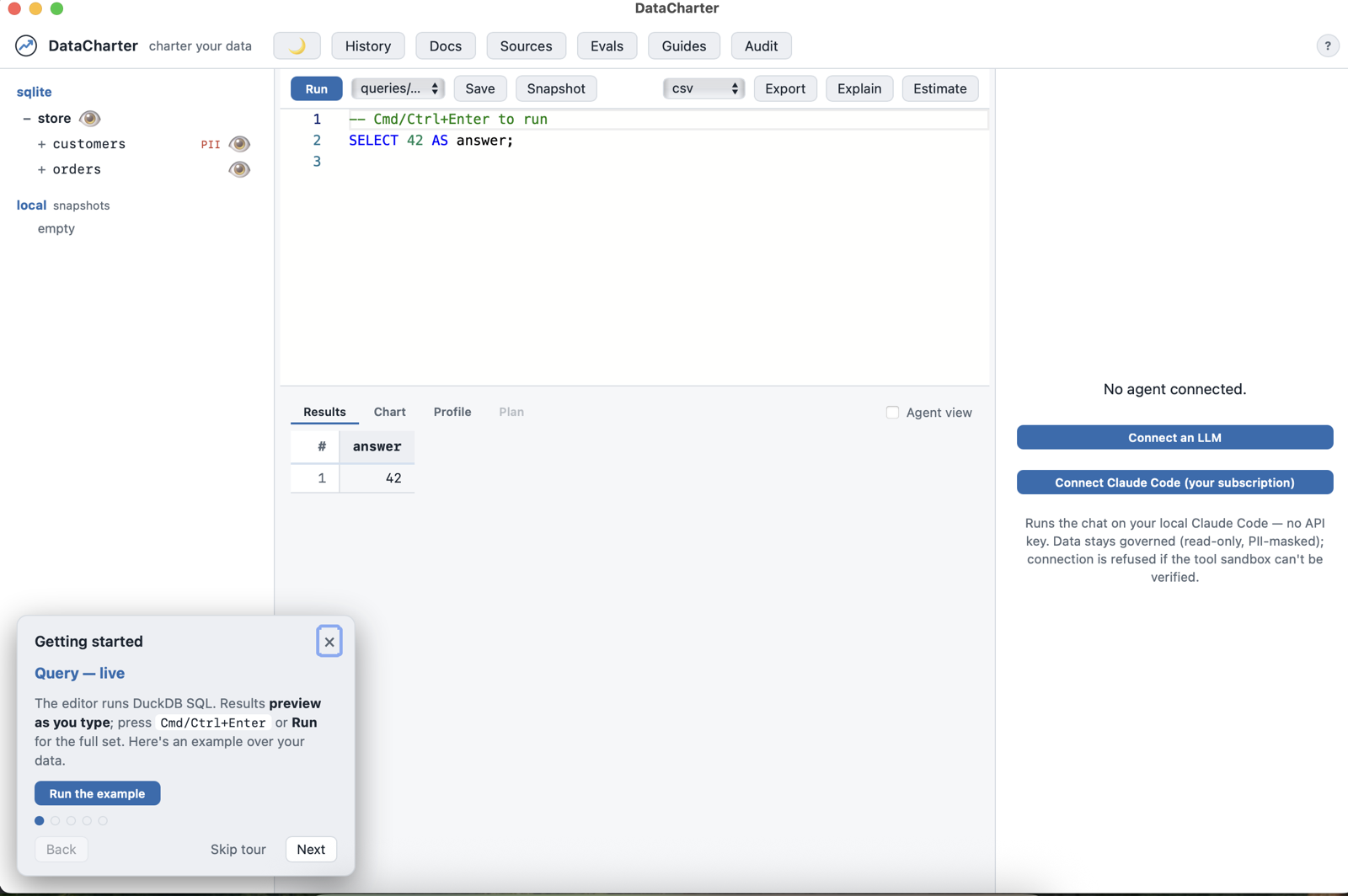
Task: Select the fifth tour progress dot
Action: point(103,820)
